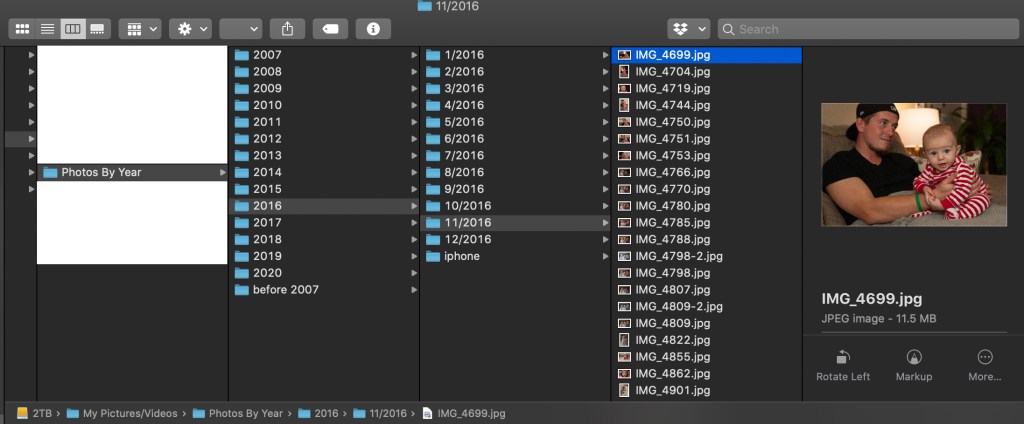This screenshot has height=424, width=1024.
Task: Switch to list view in toolbar
Action: click(47, 29)
